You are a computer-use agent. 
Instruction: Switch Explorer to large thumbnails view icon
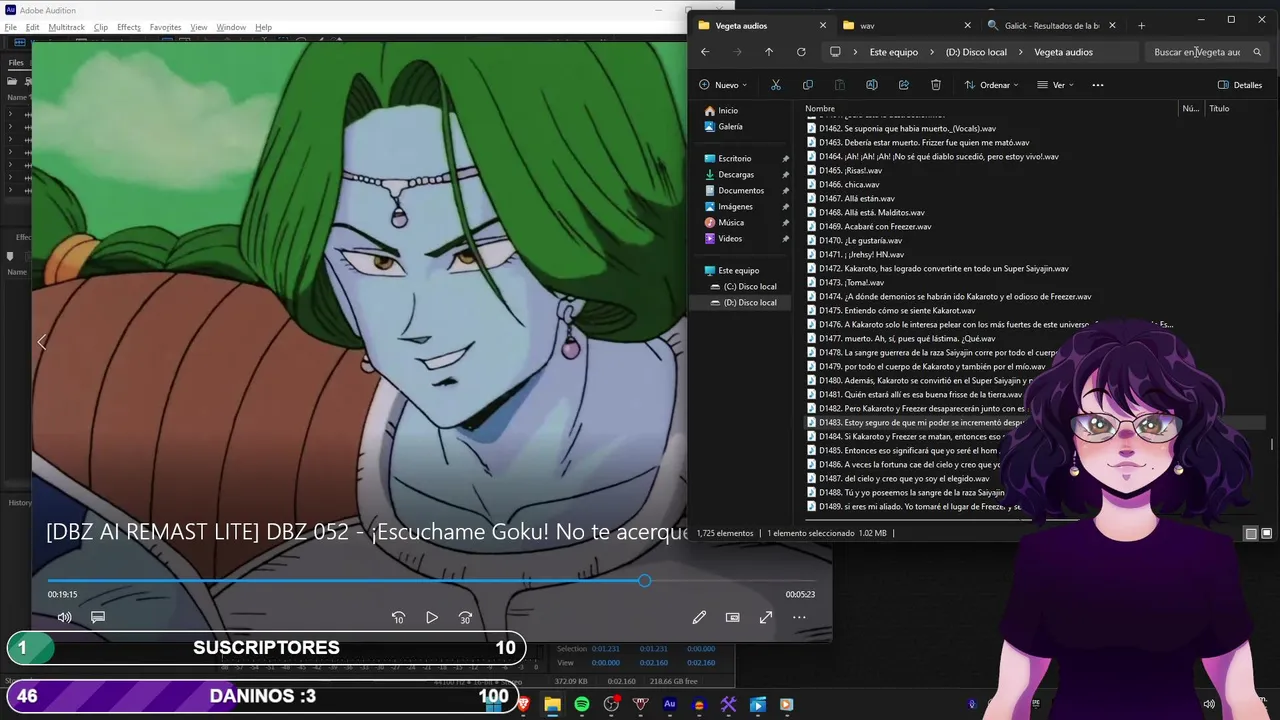point(1267,534)
